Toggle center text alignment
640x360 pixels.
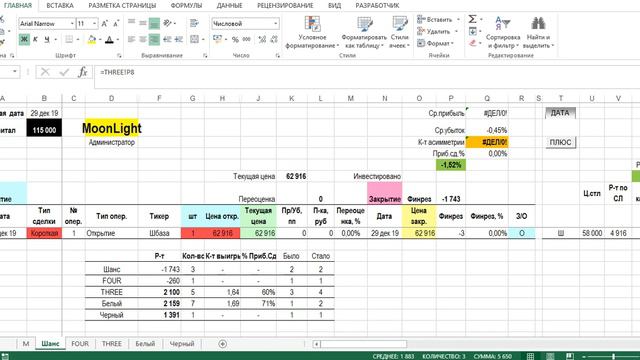pos(142,39)
